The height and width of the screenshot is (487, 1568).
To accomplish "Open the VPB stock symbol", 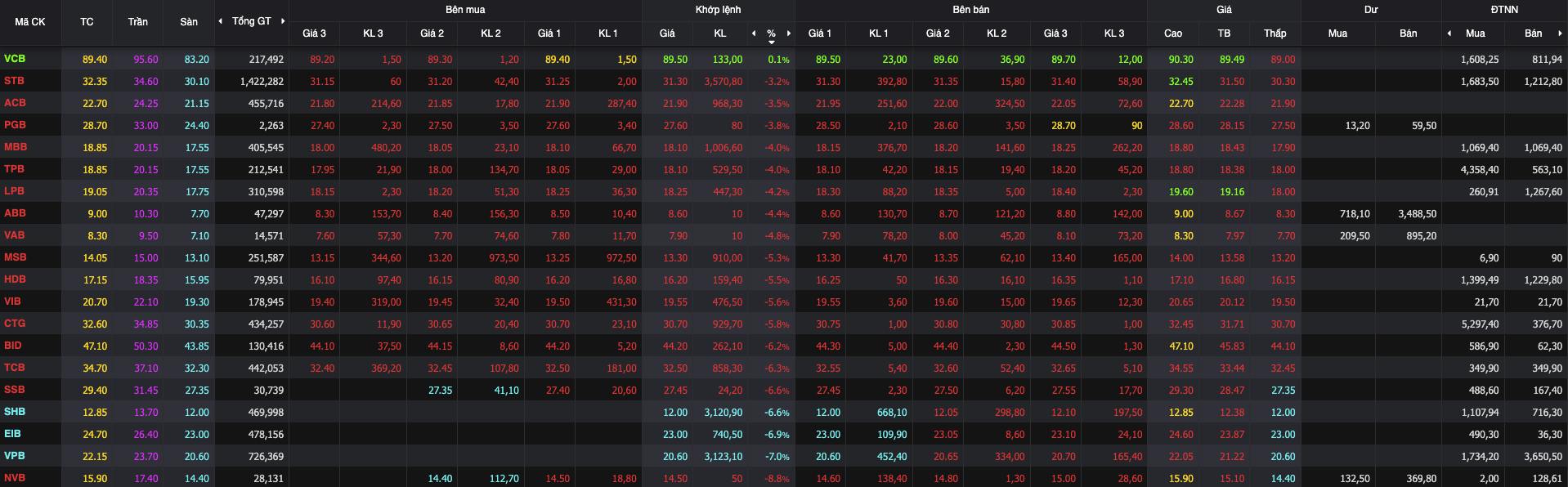I will (x=14, y=456).
